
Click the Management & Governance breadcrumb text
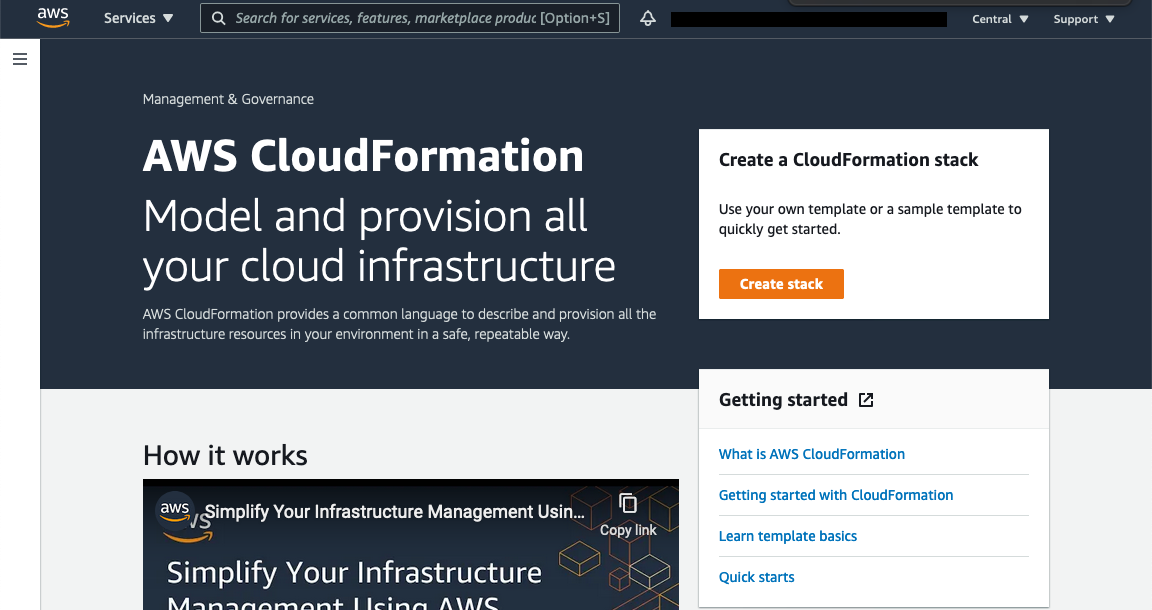228,99
